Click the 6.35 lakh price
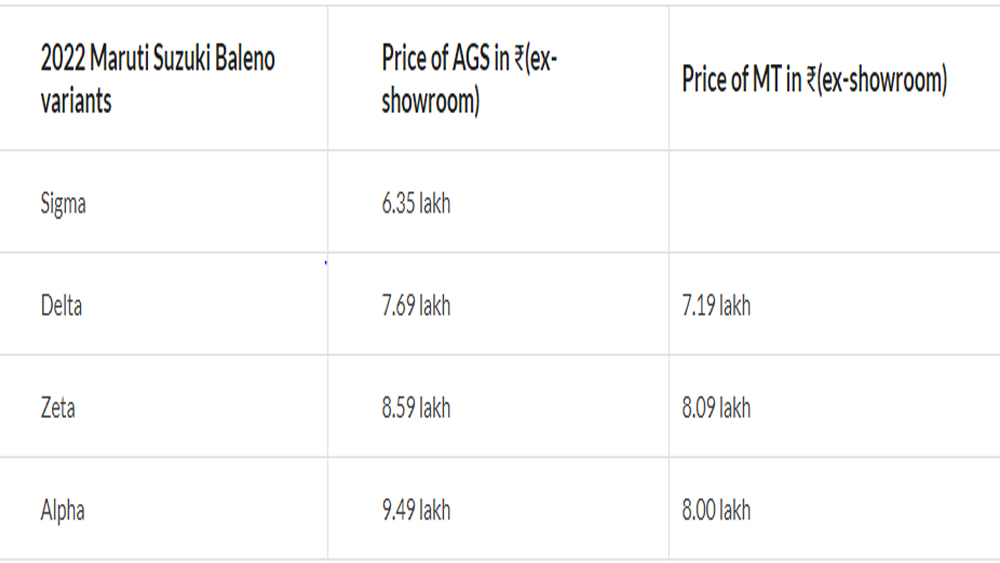 pos(416,204)
